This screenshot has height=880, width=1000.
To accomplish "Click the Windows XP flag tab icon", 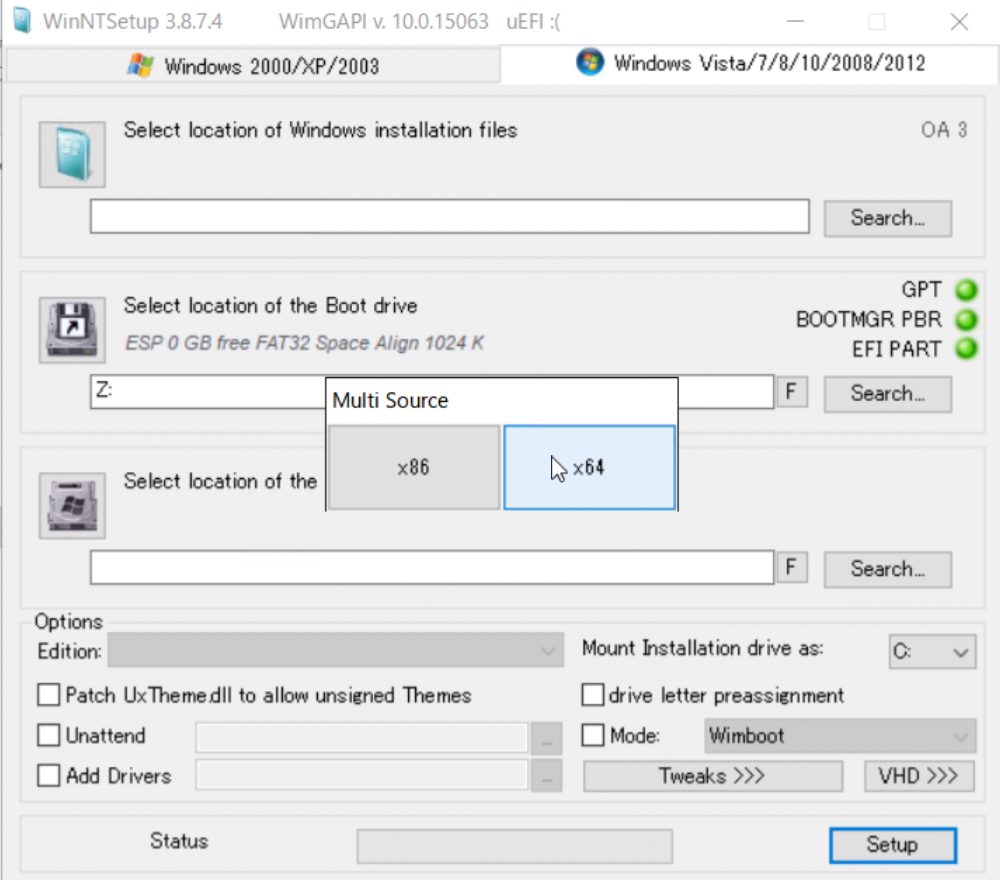I will 140,65.
